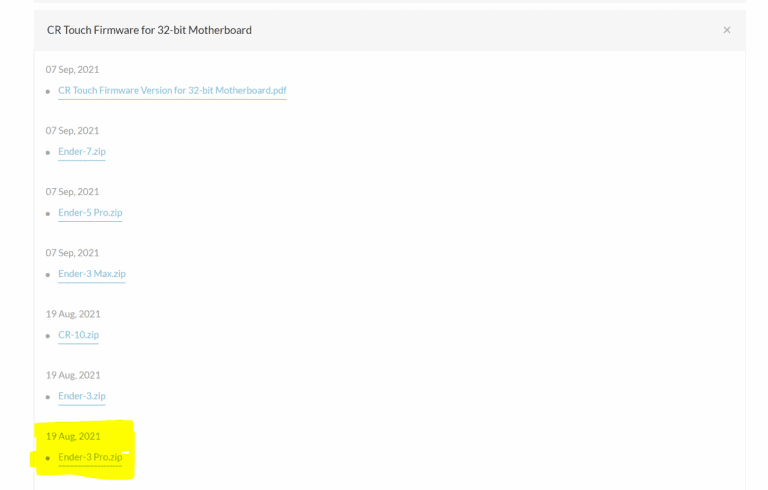
Task: Open CR Touch Firmware Version PDF link
Action: click(x=172, y=91)
